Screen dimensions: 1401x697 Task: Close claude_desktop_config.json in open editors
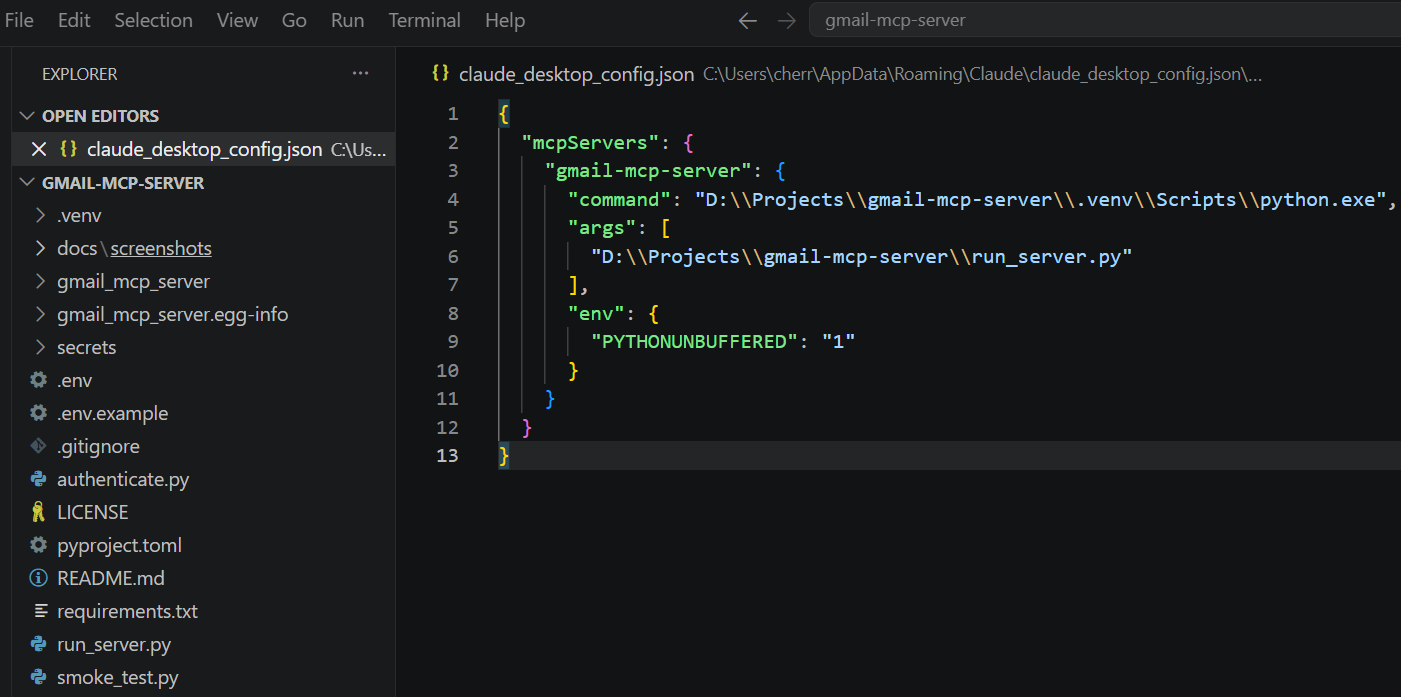39,149
